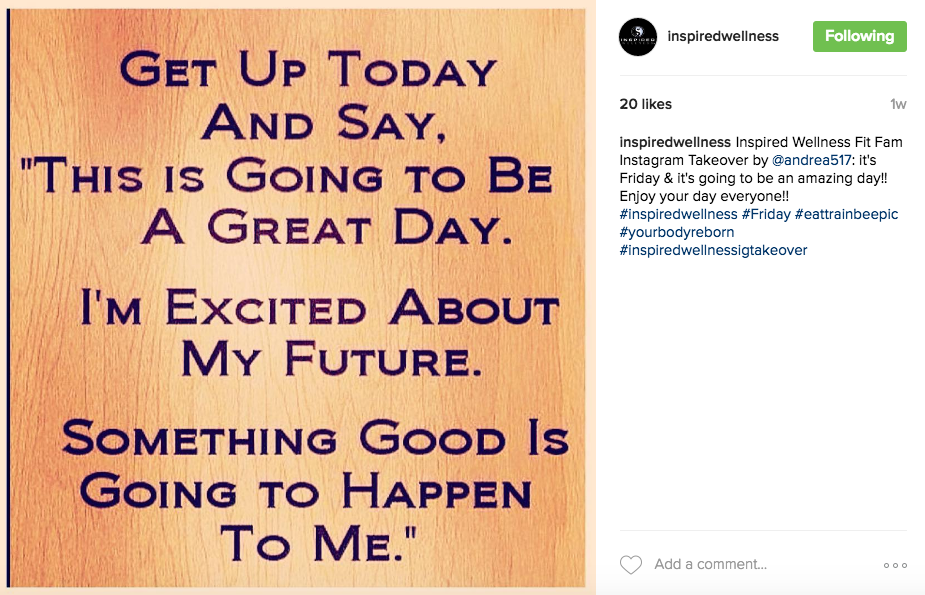Open the #yourbodyreborn hashtag

tap(677, 232)
